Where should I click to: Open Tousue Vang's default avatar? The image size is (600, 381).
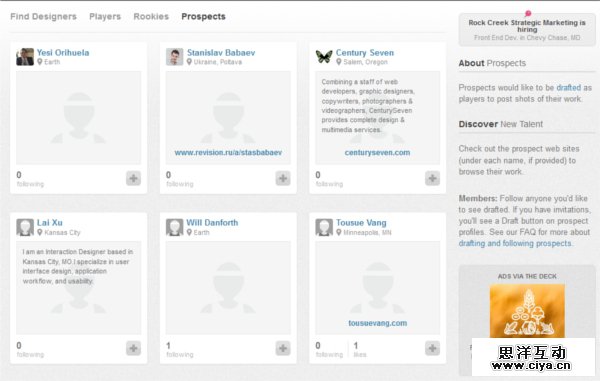324,227
